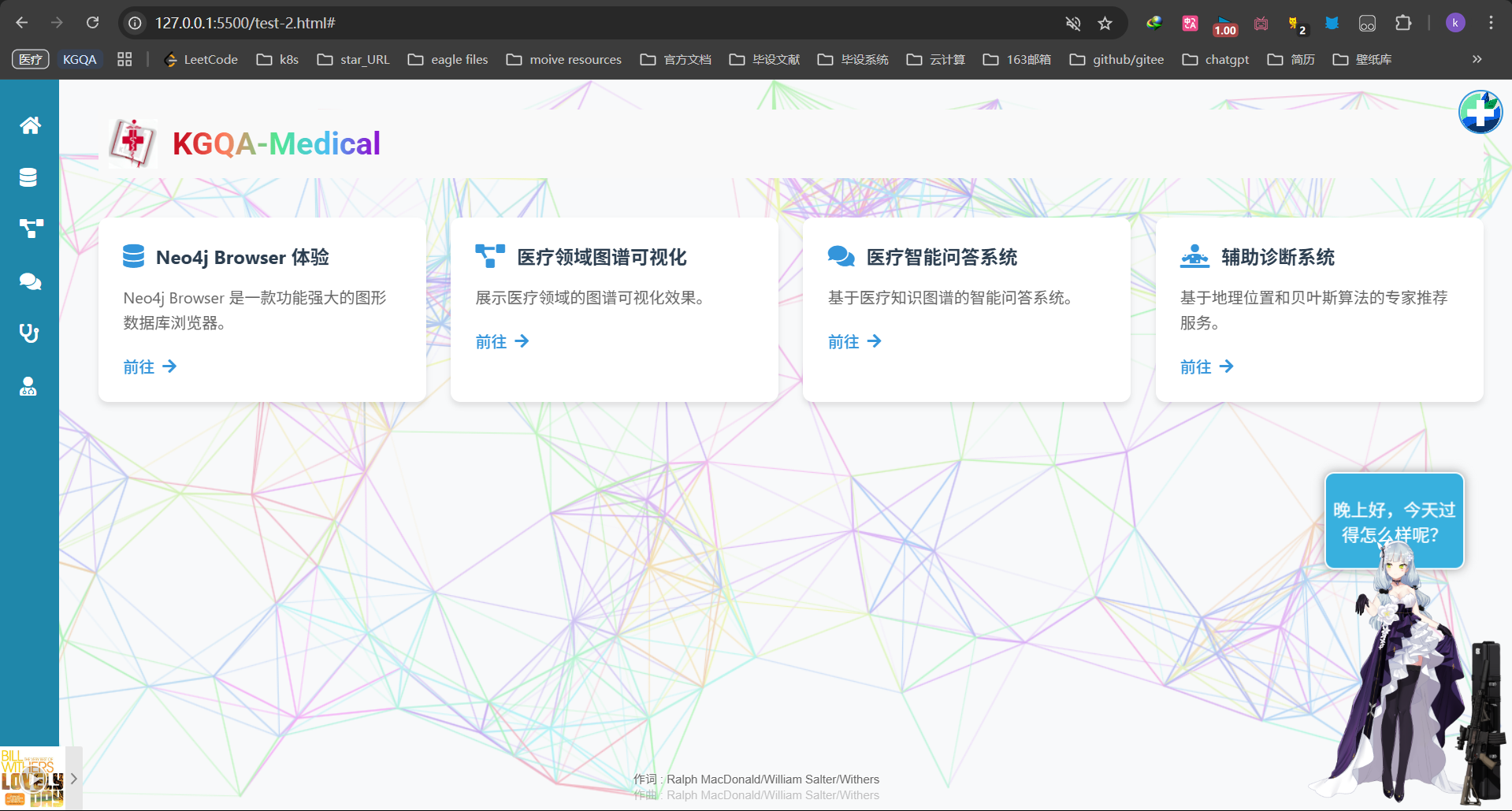Open the Chrome three-dot menu
The image size is (1512, 811).
click(x=1491, y=24)
